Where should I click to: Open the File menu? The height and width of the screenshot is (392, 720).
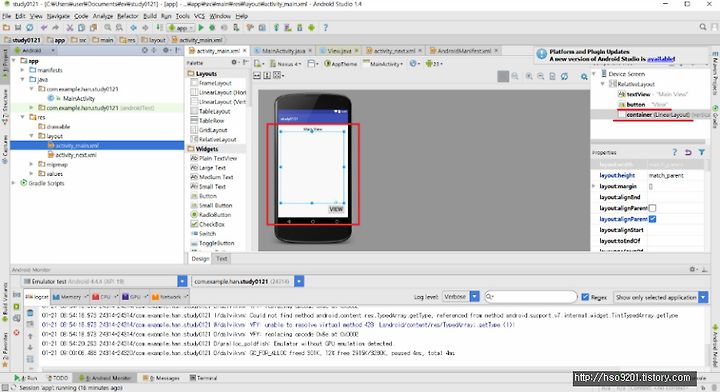pos(7,16)
